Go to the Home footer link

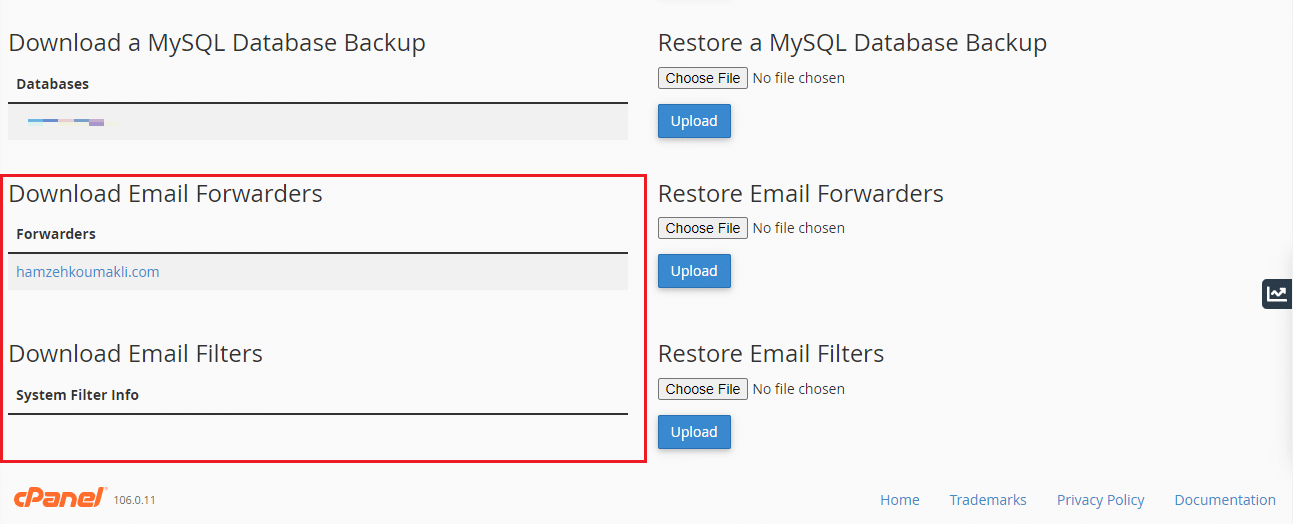(x=900, y=500)
